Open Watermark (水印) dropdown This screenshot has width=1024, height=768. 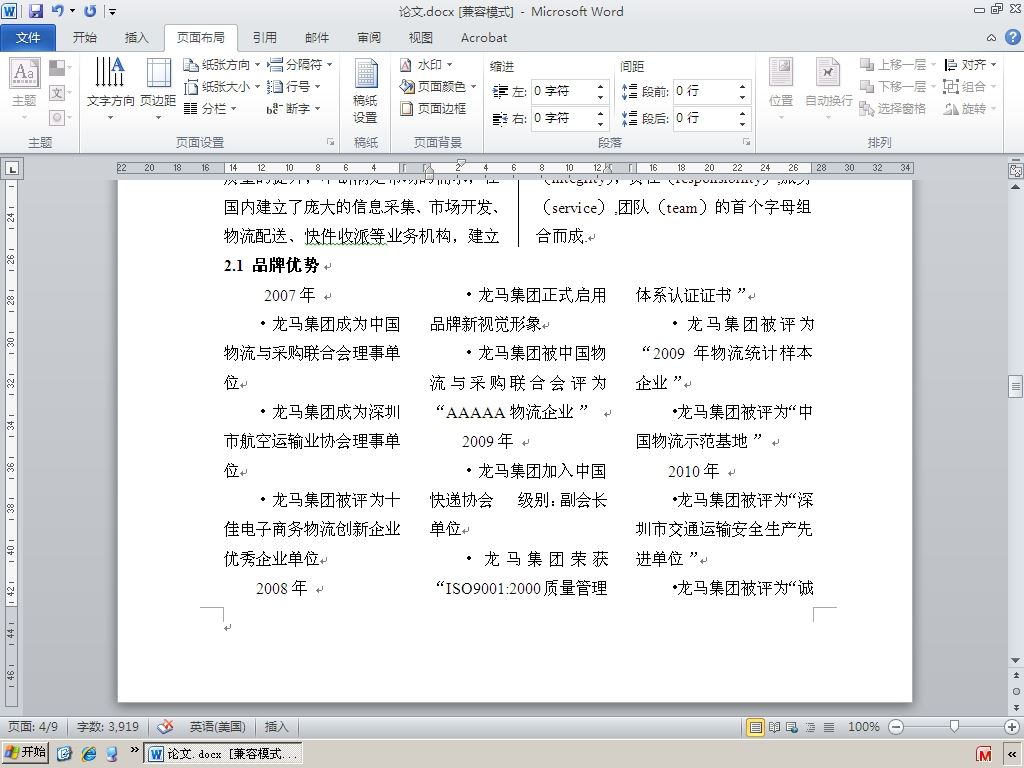(426, 65)
